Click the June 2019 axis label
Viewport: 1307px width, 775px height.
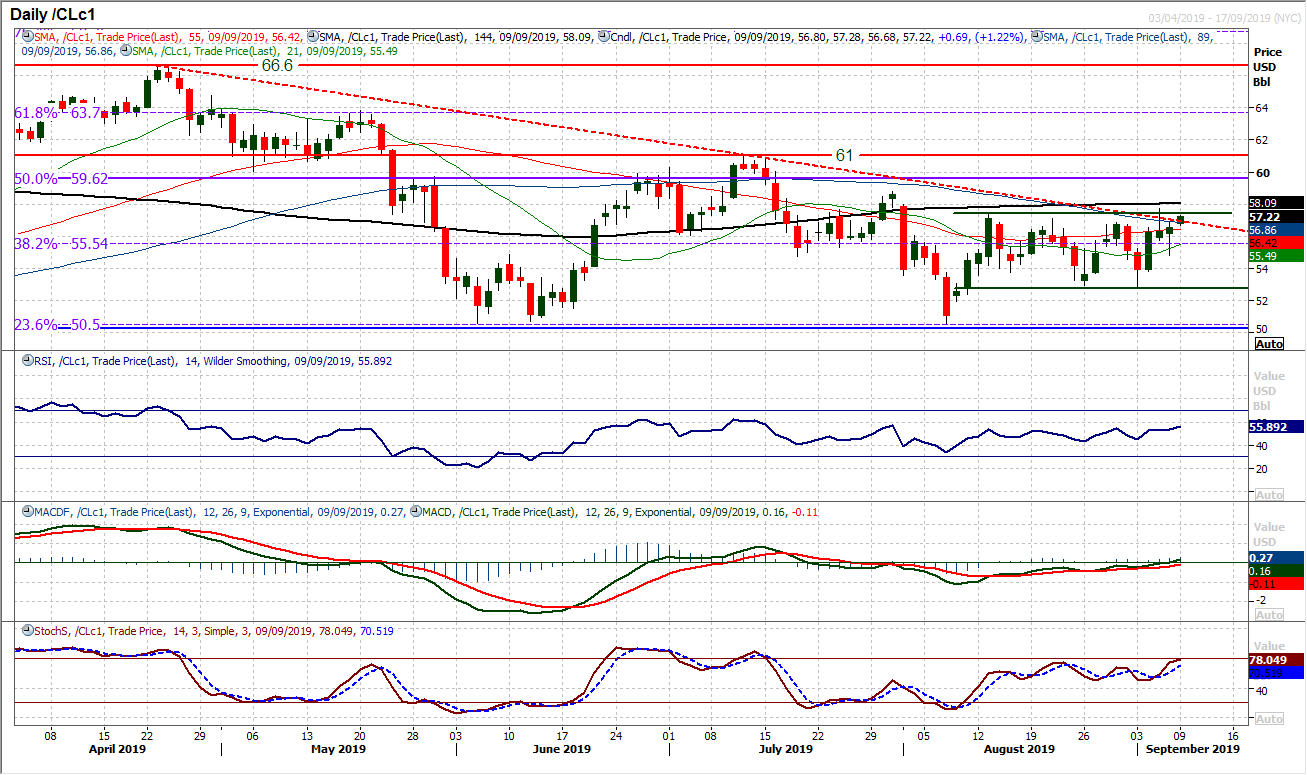[561, 748]
